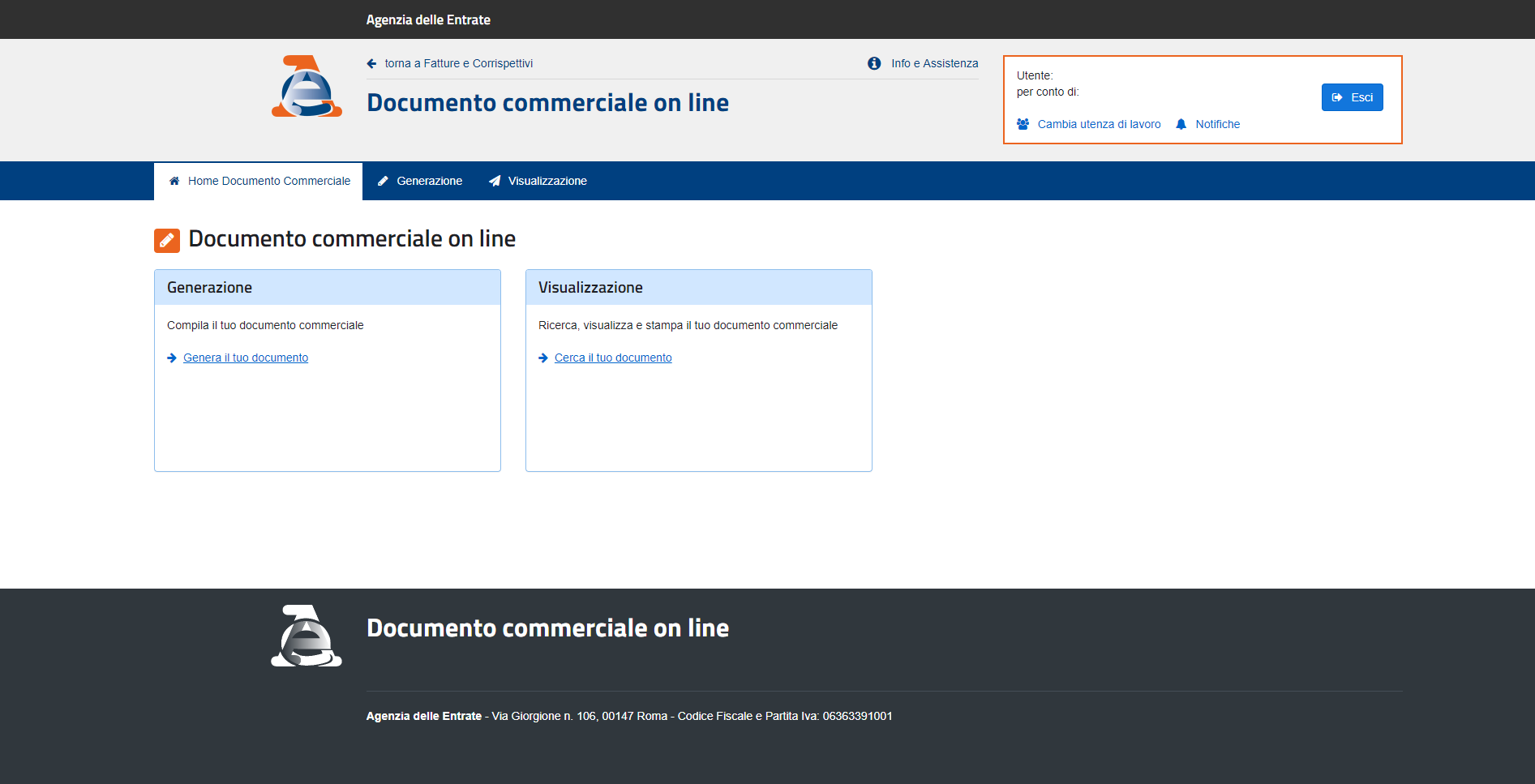Click the text Compila il tuo documento commerciale
Viewport: 1535px width, 784px height.
pos(265,325)
